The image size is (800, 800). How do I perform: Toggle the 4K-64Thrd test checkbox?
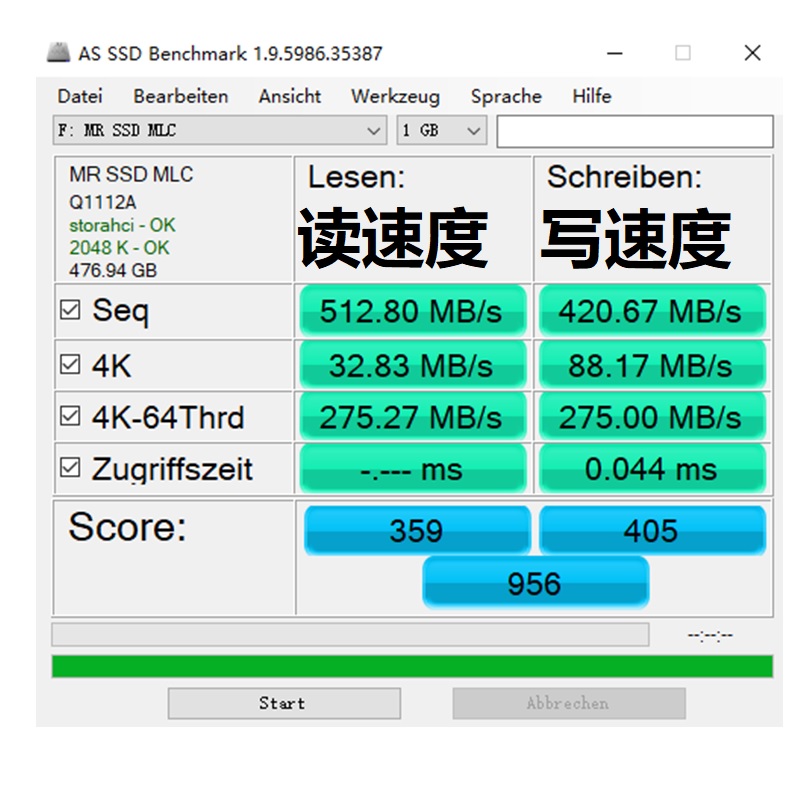coord(70,416)
